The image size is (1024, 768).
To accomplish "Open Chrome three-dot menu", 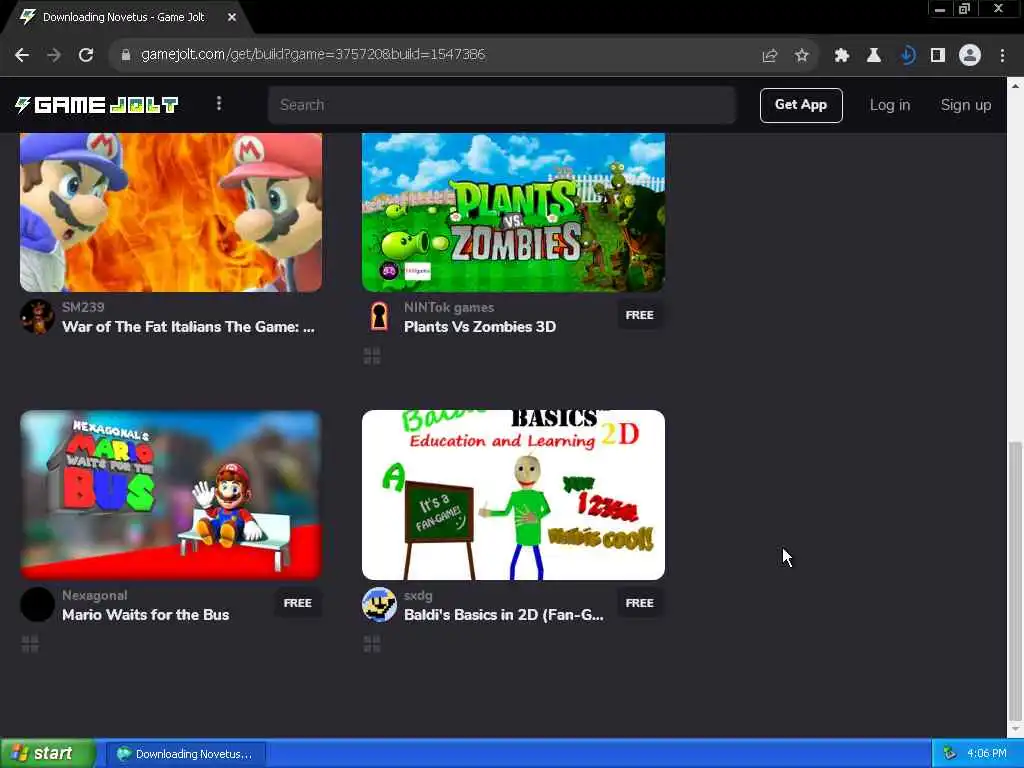I will pyautogui.click(x=1002, y=56).
